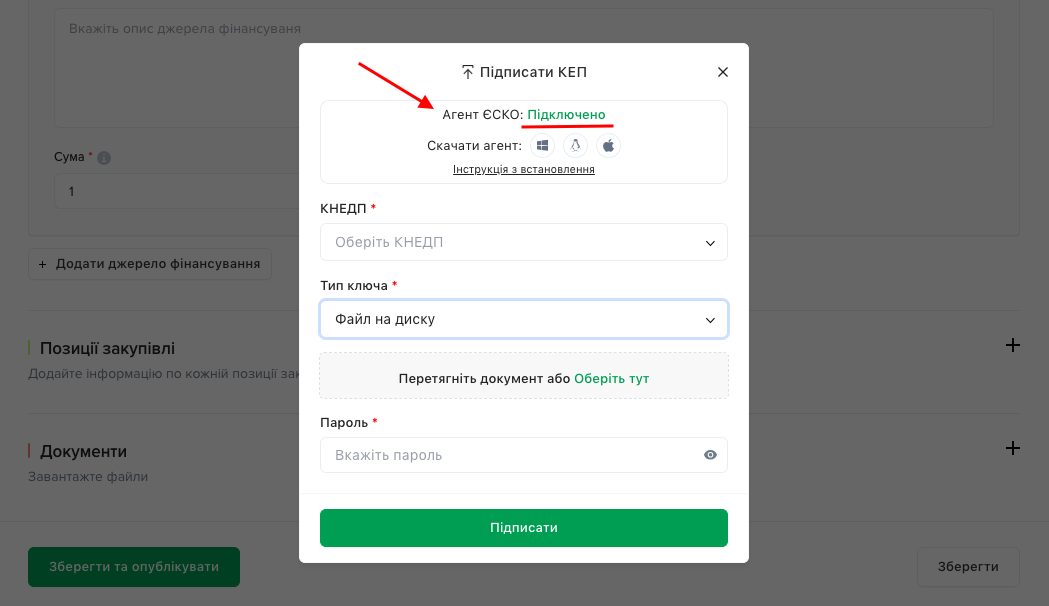Click the Зберегти button

point(968,567)
